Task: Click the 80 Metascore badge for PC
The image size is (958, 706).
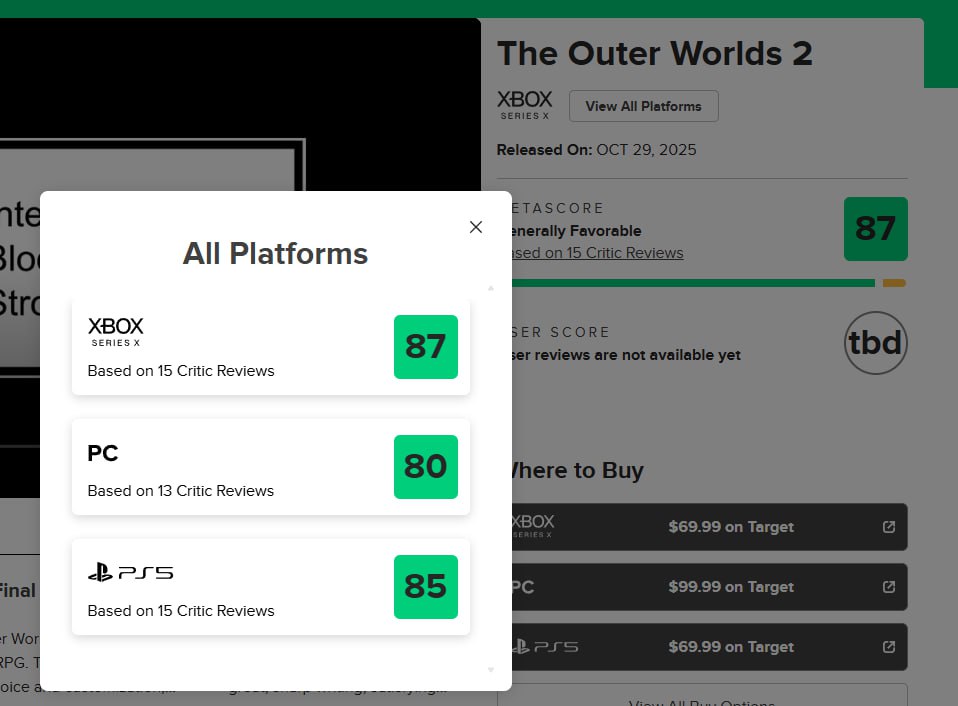Action: coord(425,467)
